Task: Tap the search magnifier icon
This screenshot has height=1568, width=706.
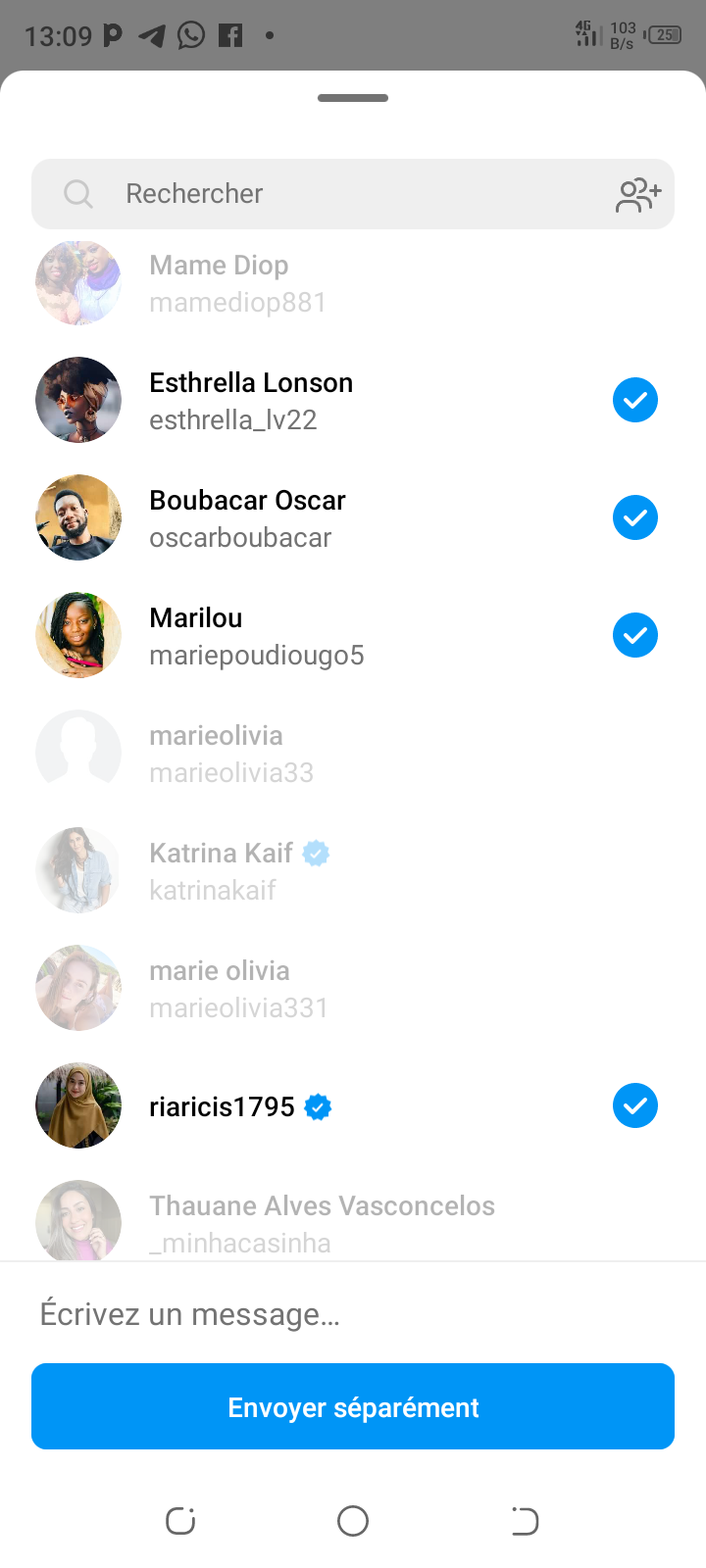Action: tap(78, 194)
